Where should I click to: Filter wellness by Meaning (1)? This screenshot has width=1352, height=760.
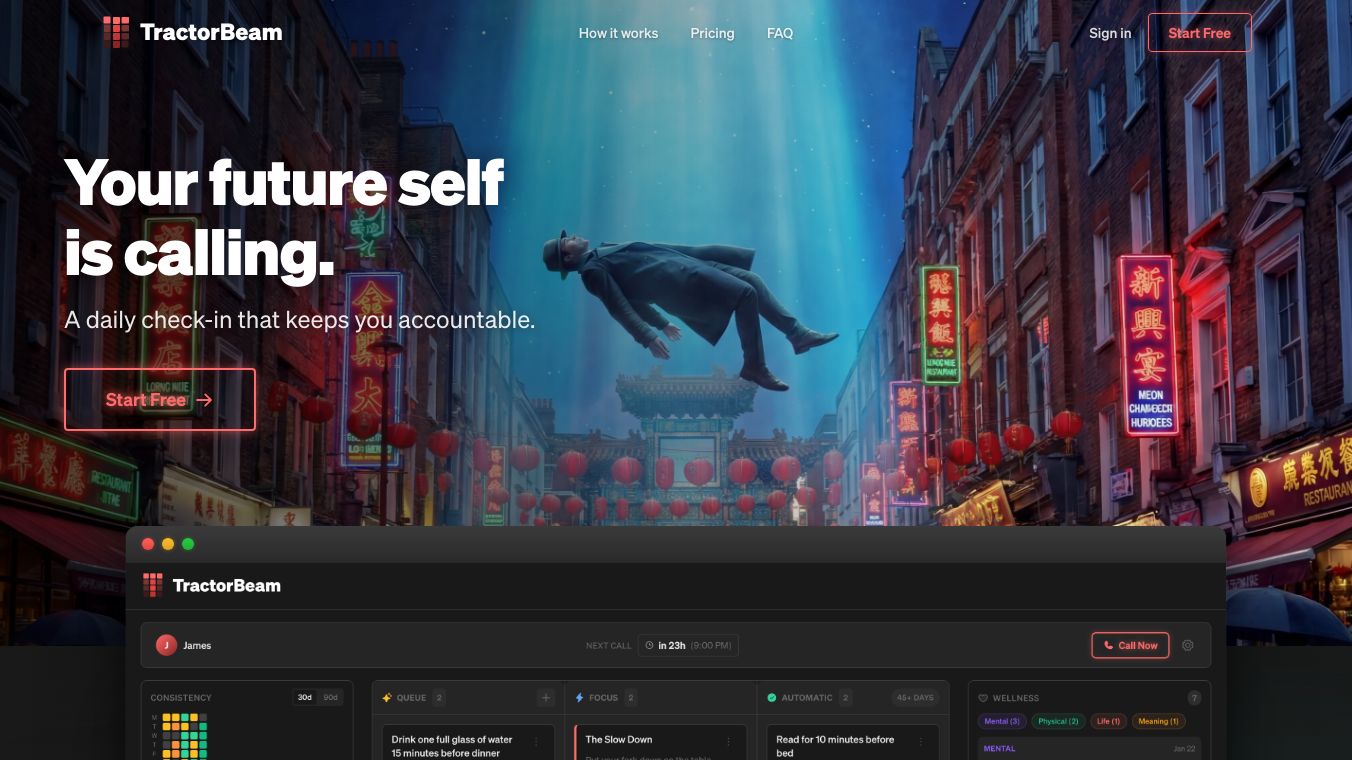(1159, 721)
